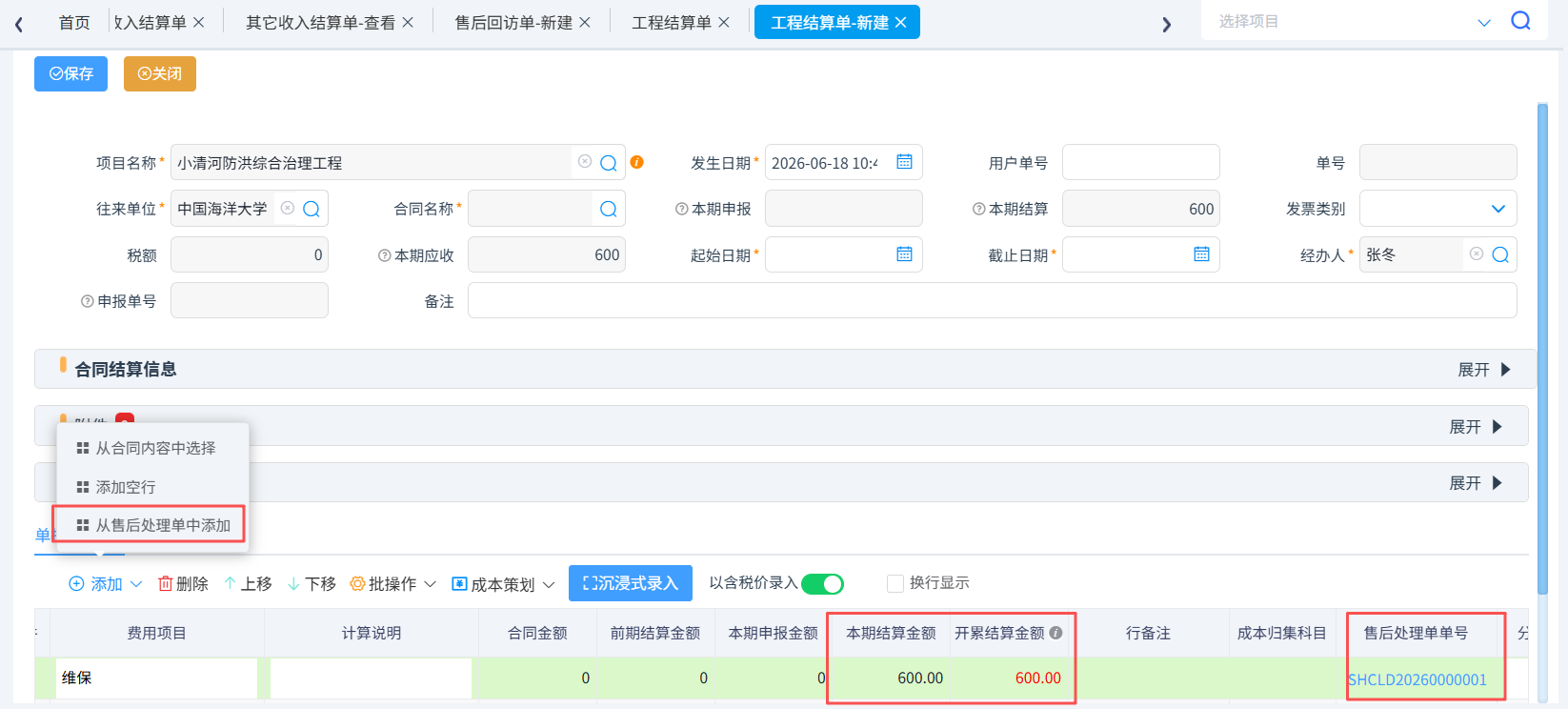
Task: Open the project name lookup search icon
Action: pyautogui.click(x=609, y=163)
